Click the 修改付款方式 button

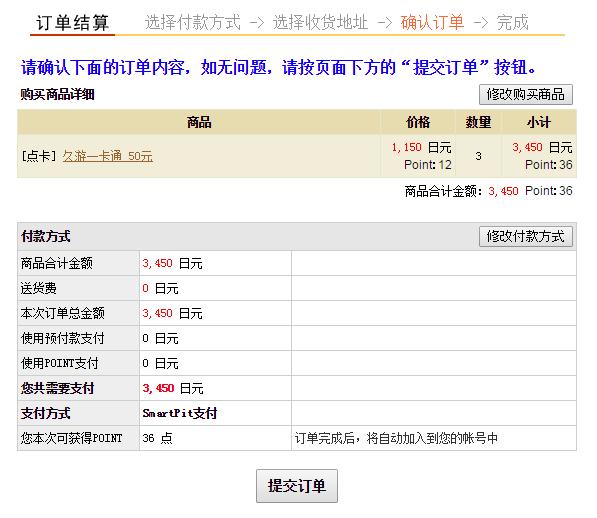[x=525, y=236]
